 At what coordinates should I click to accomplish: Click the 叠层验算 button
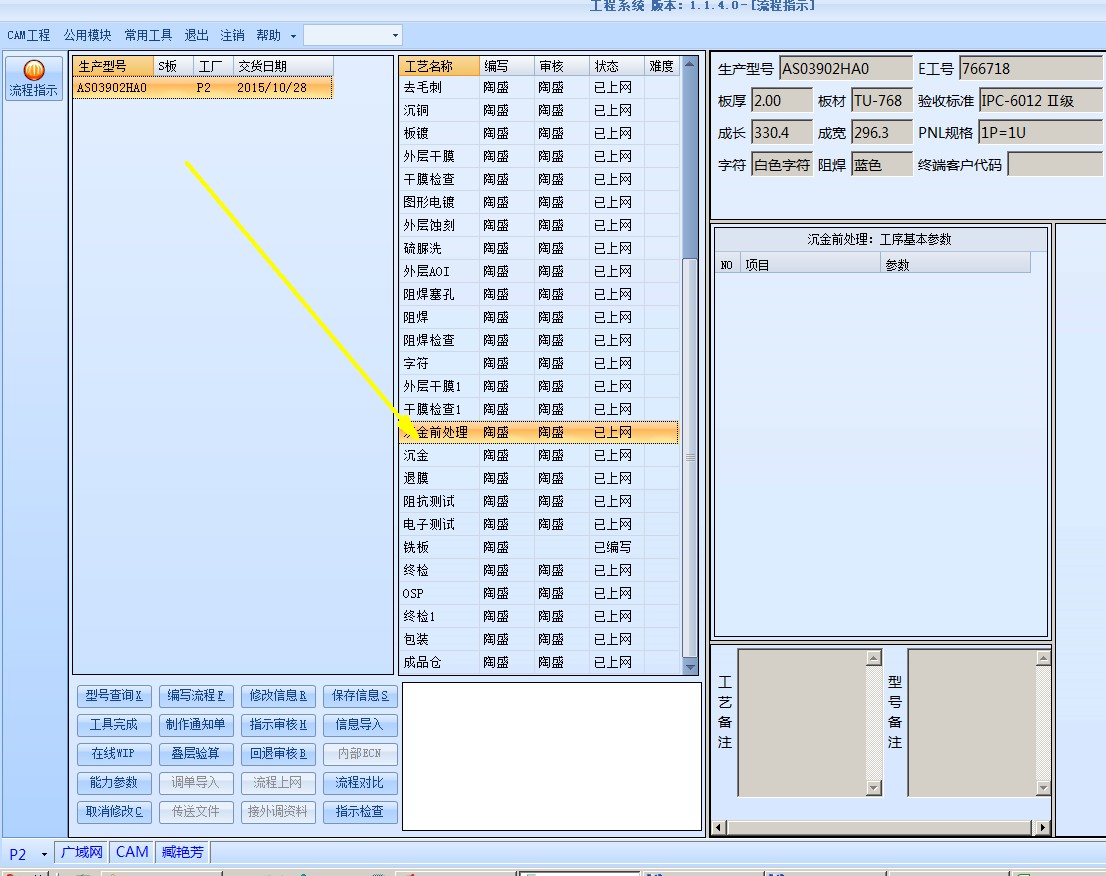coord(196,754)
